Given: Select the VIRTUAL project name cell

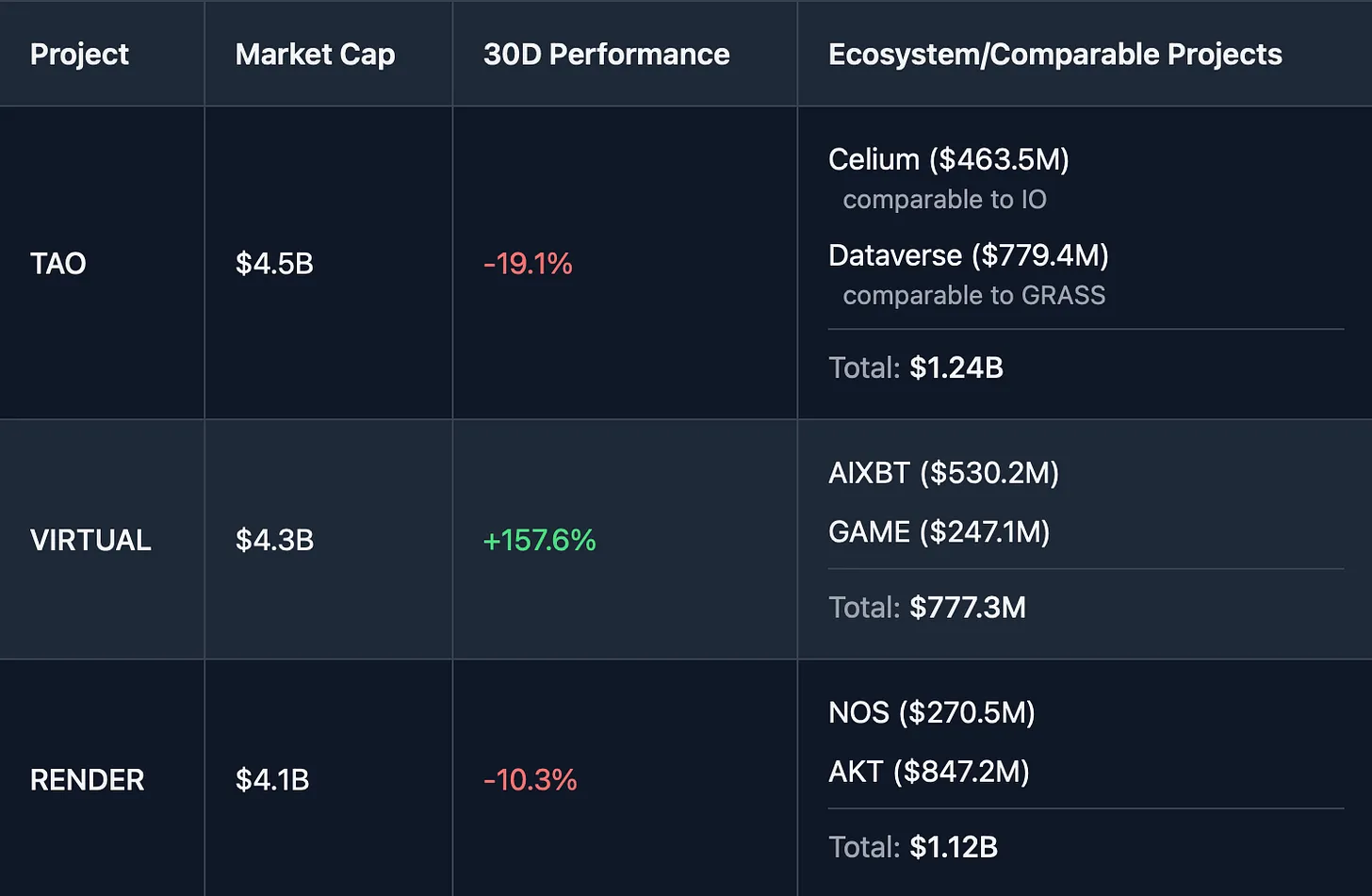Looking at the screenshot, I should tap(90, 540).
